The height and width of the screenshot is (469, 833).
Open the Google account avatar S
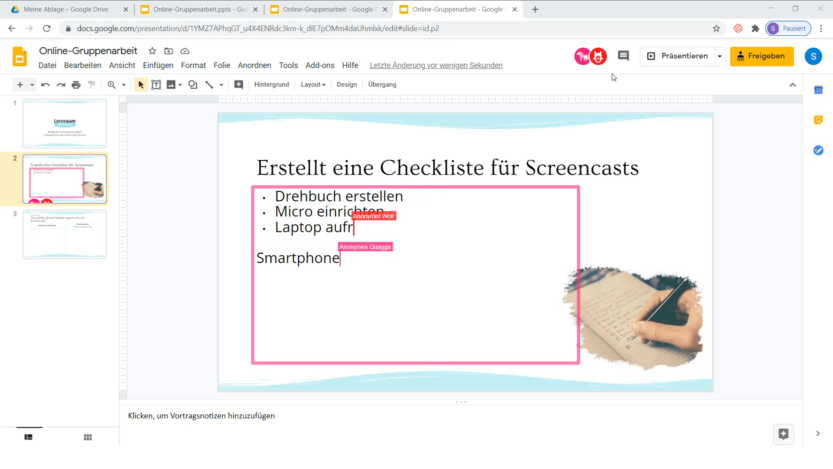point(813,56)
